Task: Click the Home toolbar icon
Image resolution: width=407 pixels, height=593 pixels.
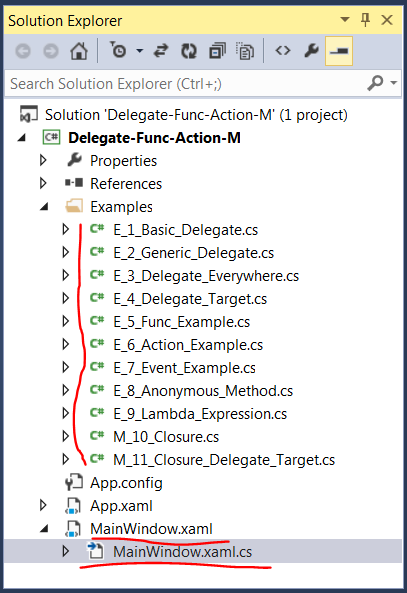Action: pos(79,51)
